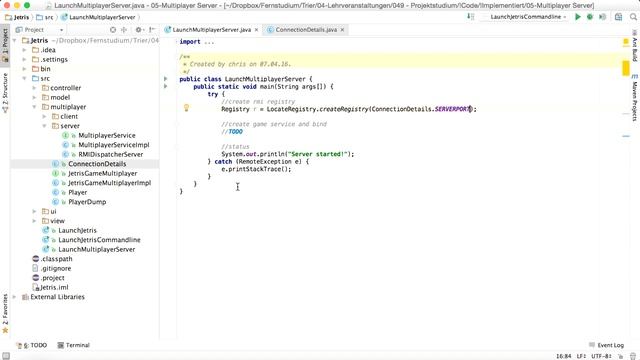
Task: Select RMIDispatcherServer in the tree
Action: 111,154
